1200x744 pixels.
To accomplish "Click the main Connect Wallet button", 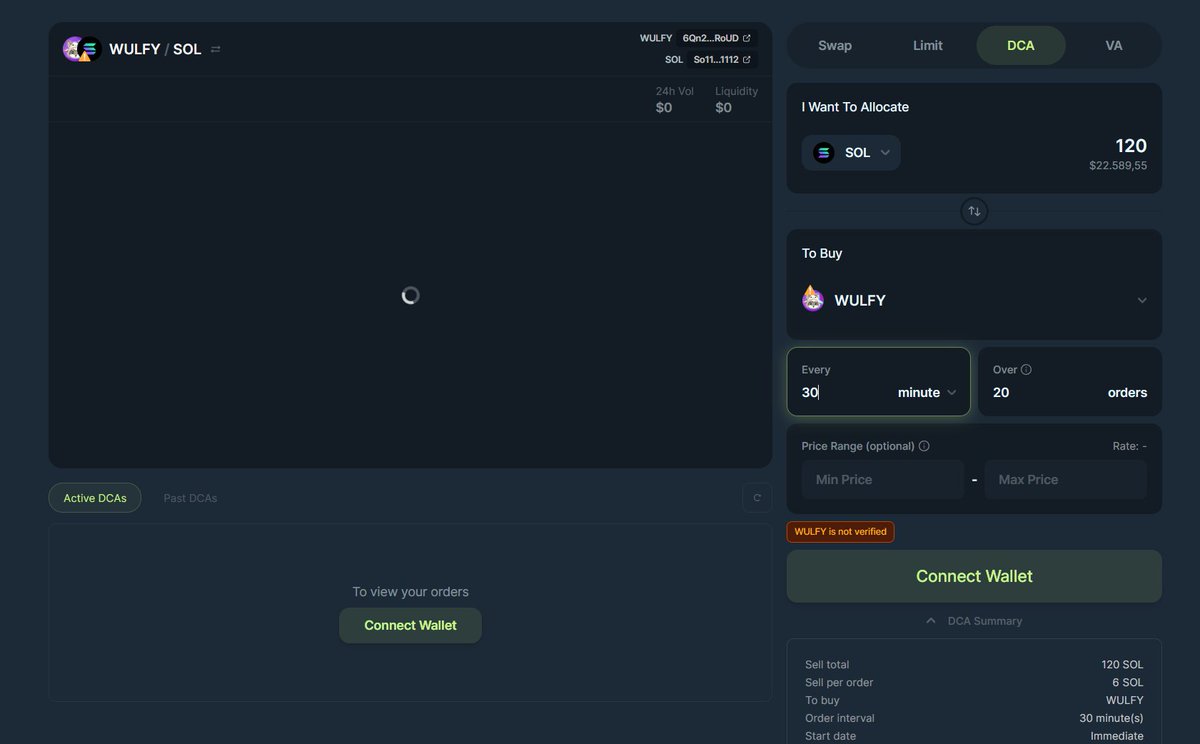I will click(x=974, y=576).
